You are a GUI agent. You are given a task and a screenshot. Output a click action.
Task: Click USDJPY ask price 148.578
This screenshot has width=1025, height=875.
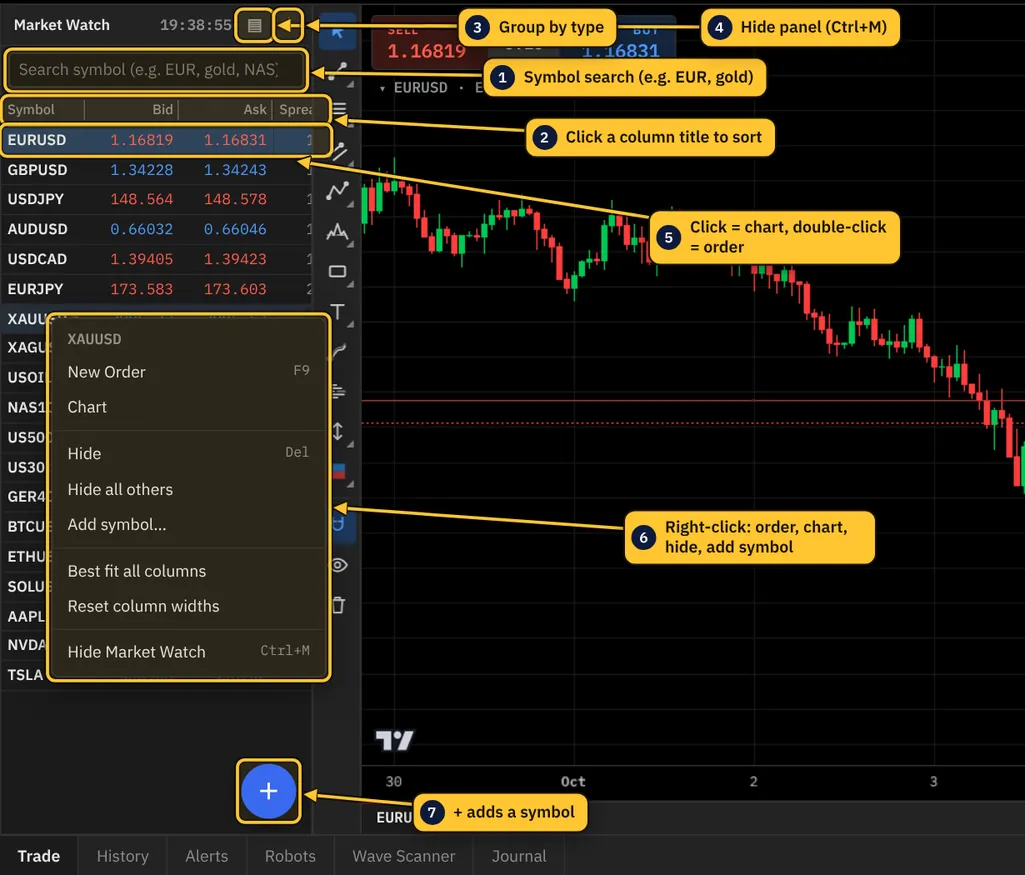[235, 199]
